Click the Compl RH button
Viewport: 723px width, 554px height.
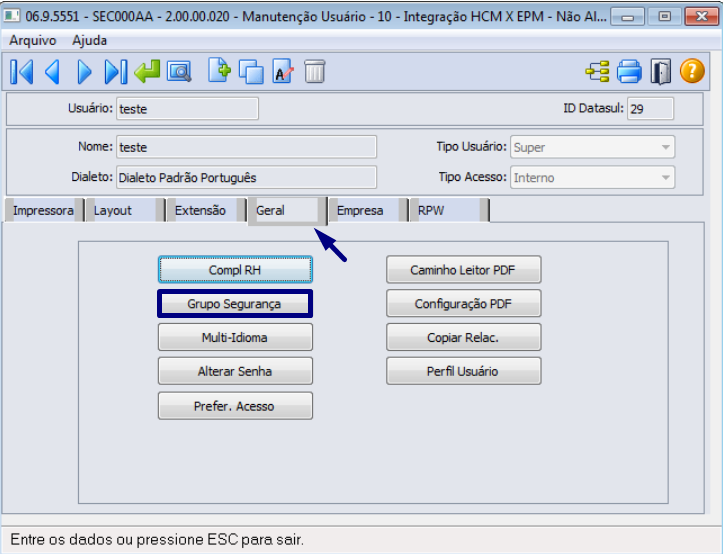(235, 270)
